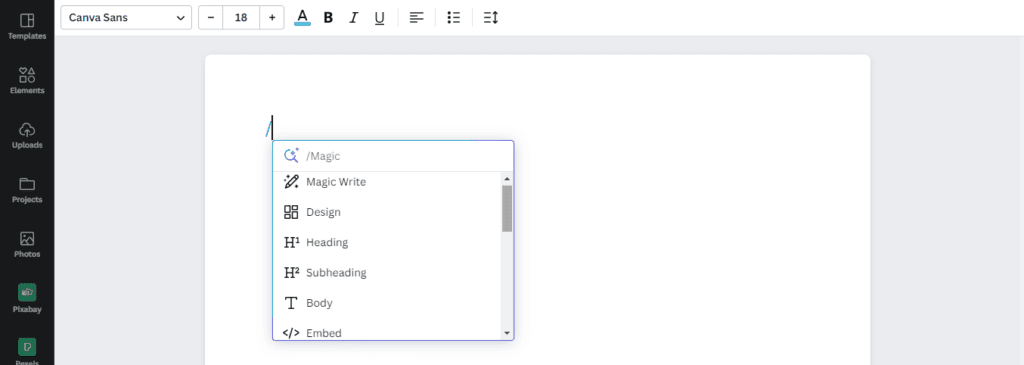
Task: Open the Elements panel
Action: pos(27,80)
